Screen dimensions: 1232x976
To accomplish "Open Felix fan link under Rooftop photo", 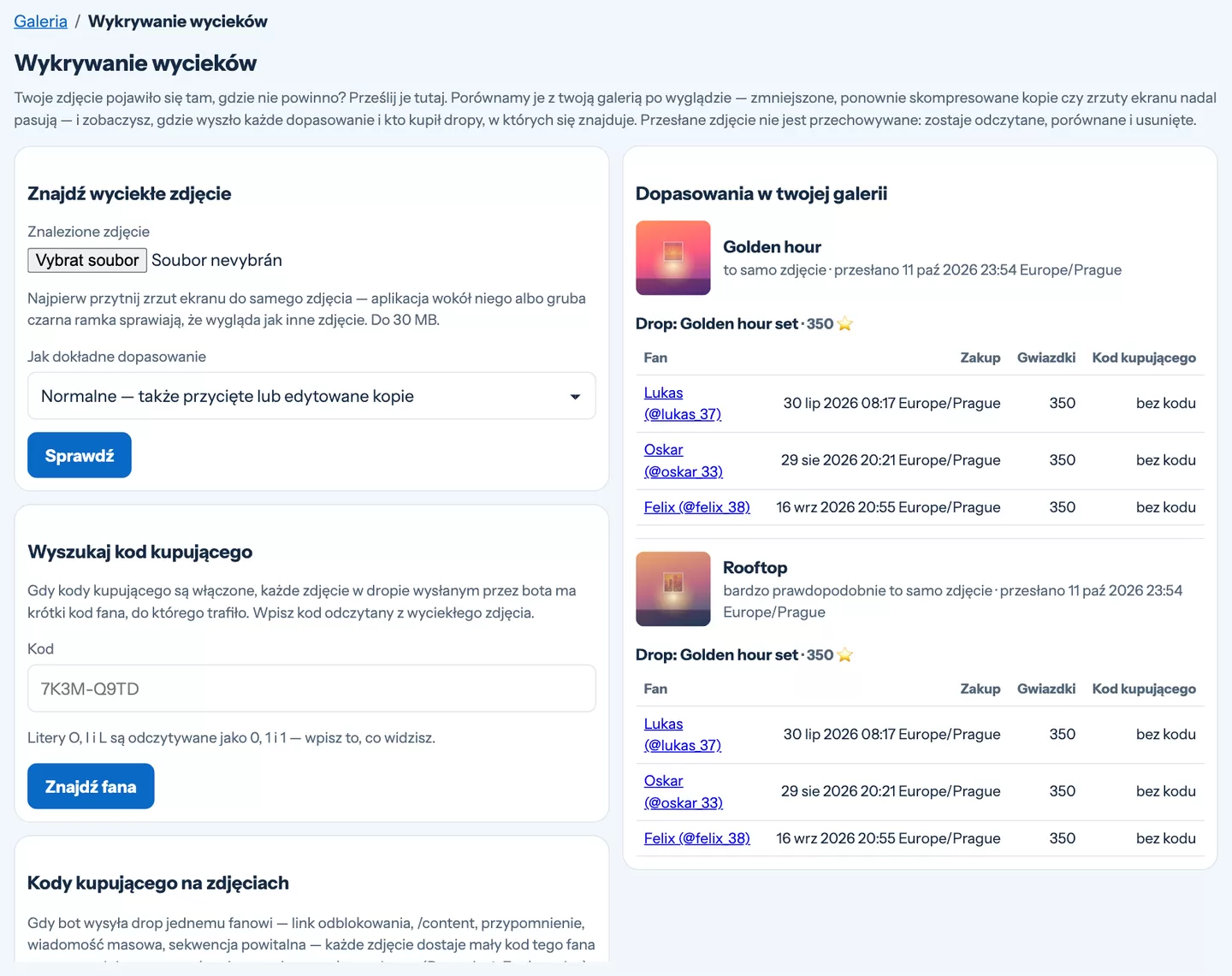I will (697, 838).
